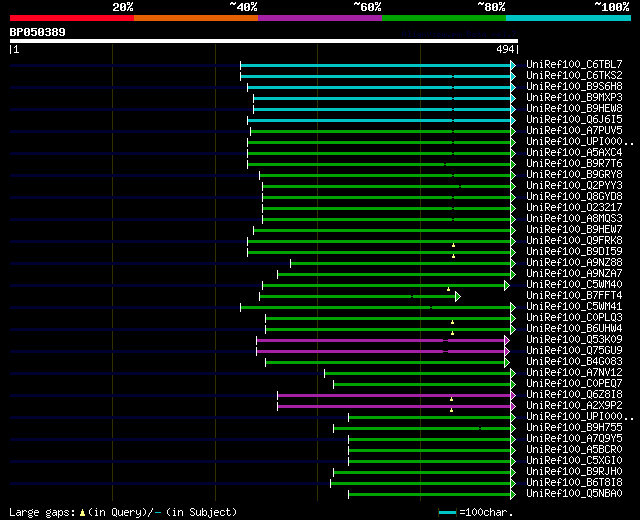The width and height of the screenshot is (640, 520).
Task: Open hit UniRef100_A8MQS3
Action: click(x=574, y=219)
